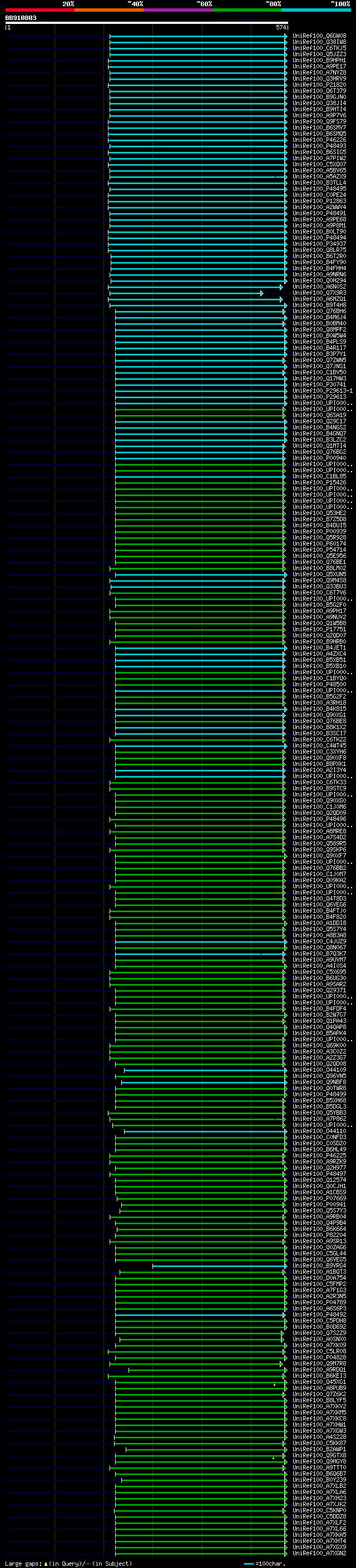Select the query ID BB910803
The image size is (356, 1568).
point(21,18)
